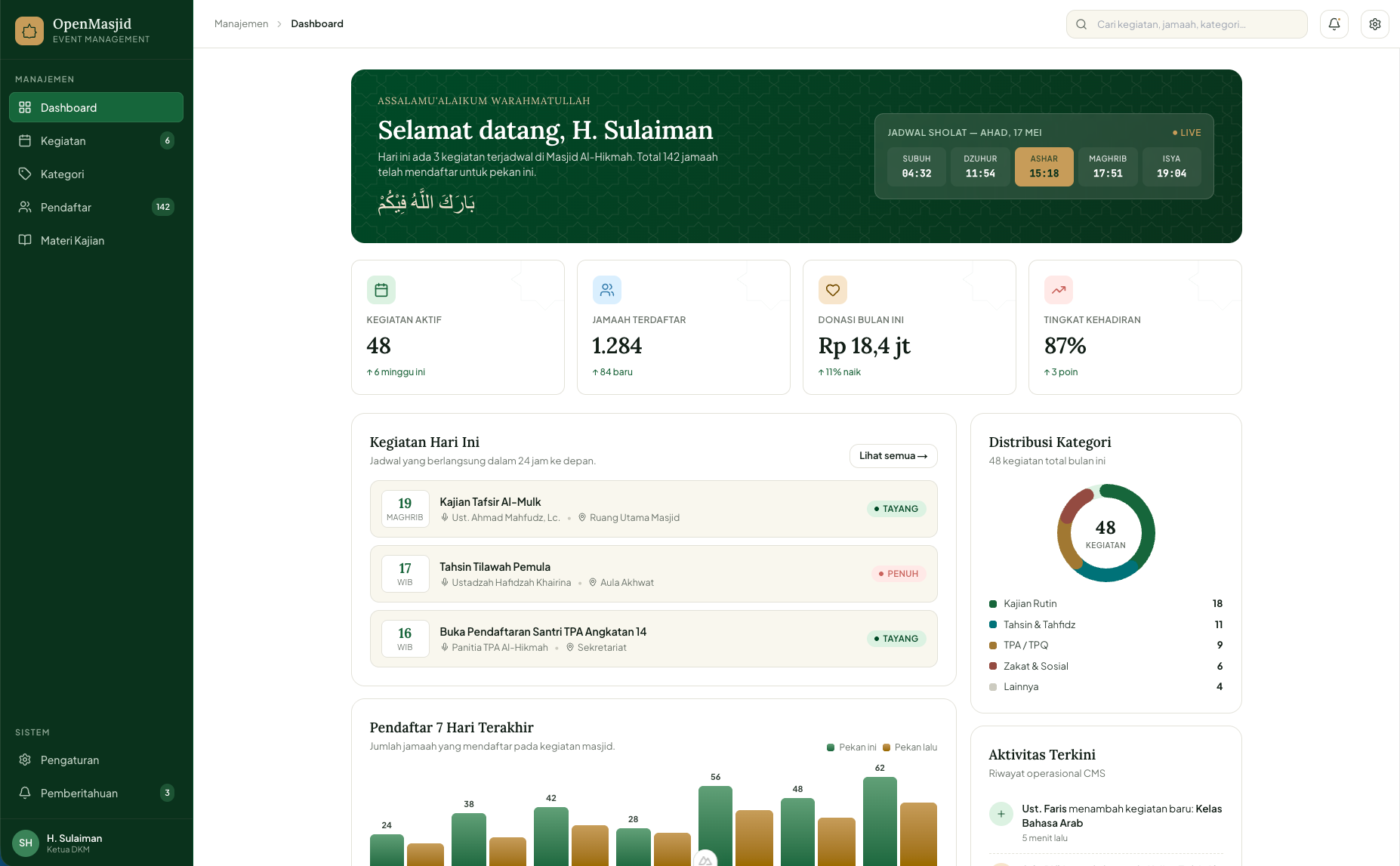1400x866 pixels.
Task: Click the Tingkat Kehadiran trend icon
Action: click(1059, 290)
